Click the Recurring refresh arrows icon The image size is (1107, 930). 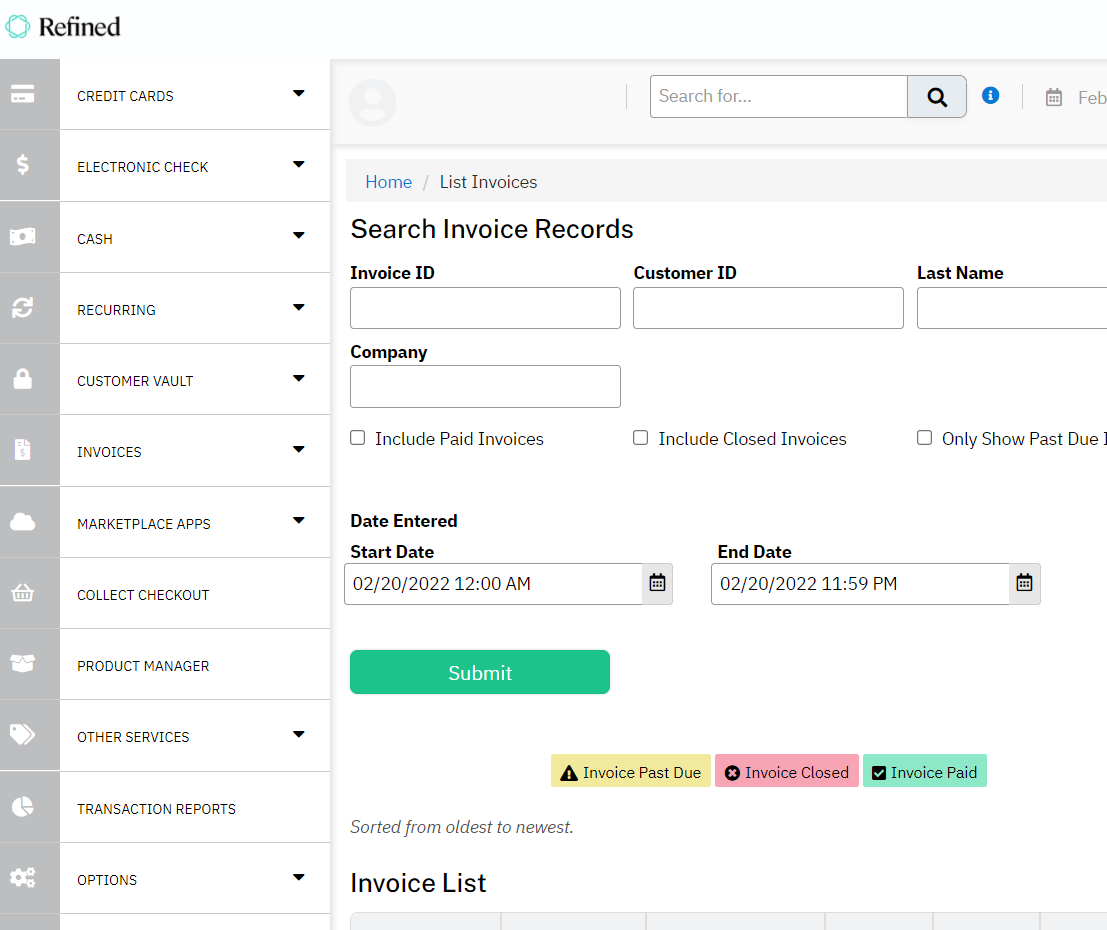23,307
